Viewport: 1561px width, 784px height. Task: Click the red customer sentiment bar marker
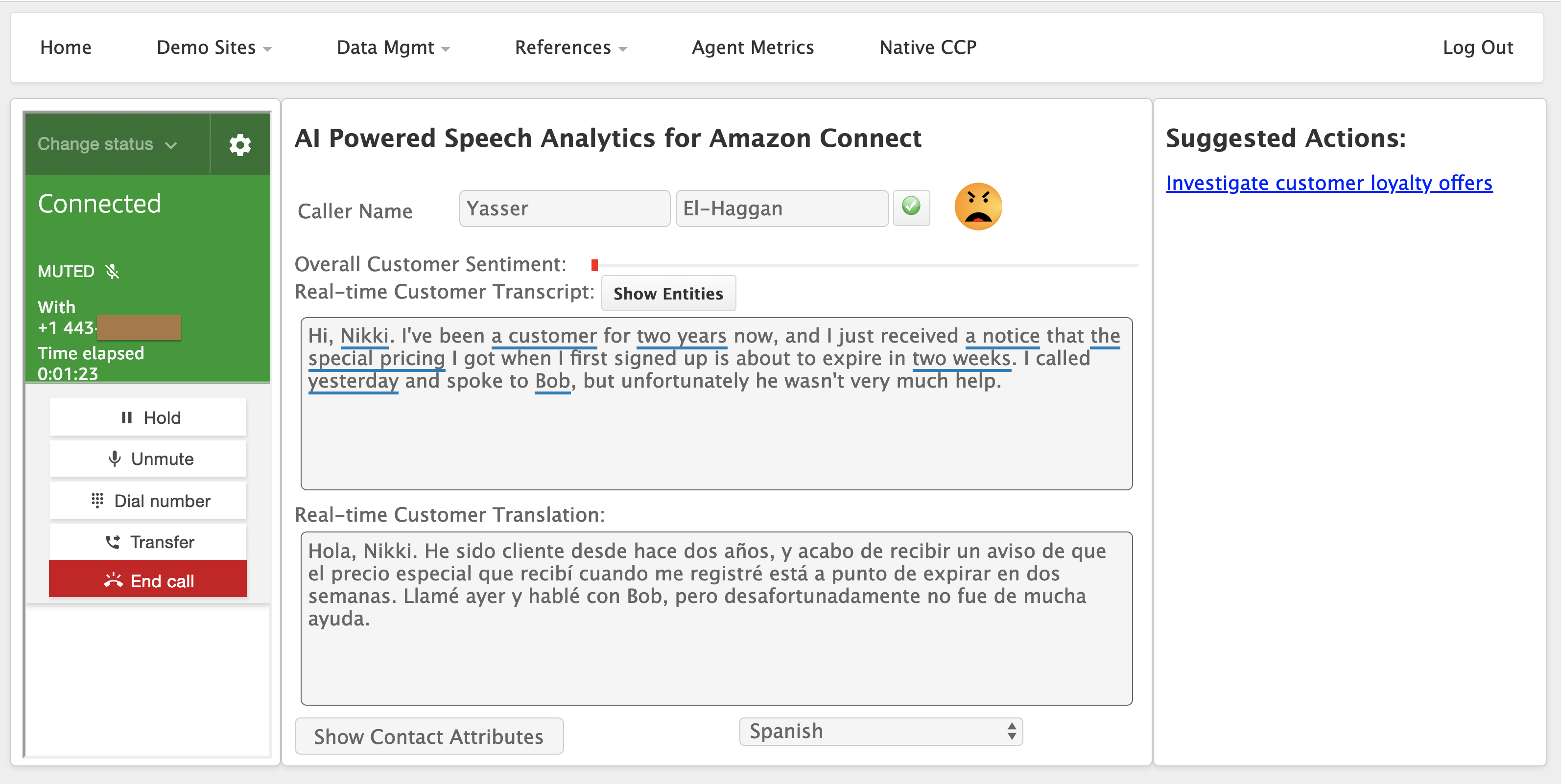(594, 265)
